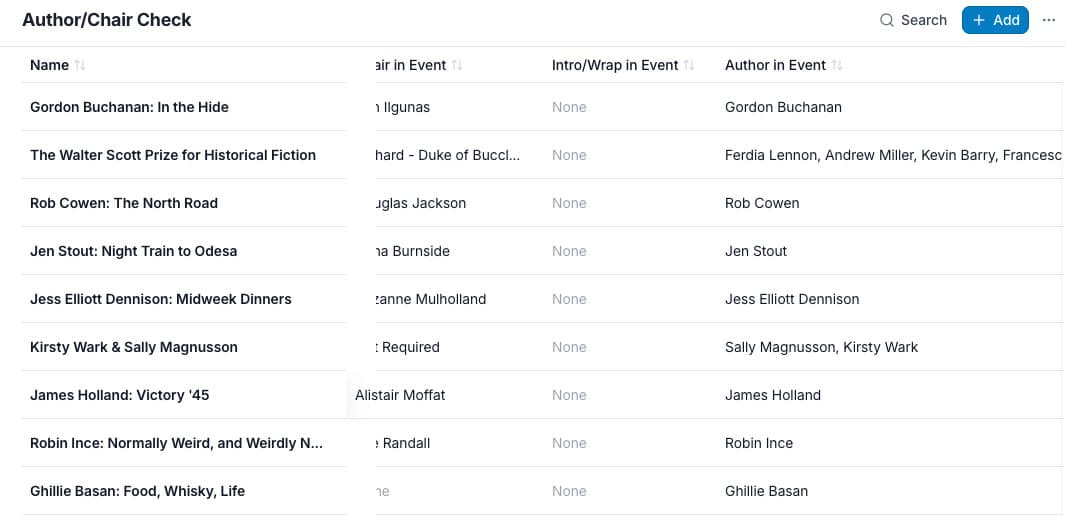Click the Search magnifier icon

(x=886, y=20)
